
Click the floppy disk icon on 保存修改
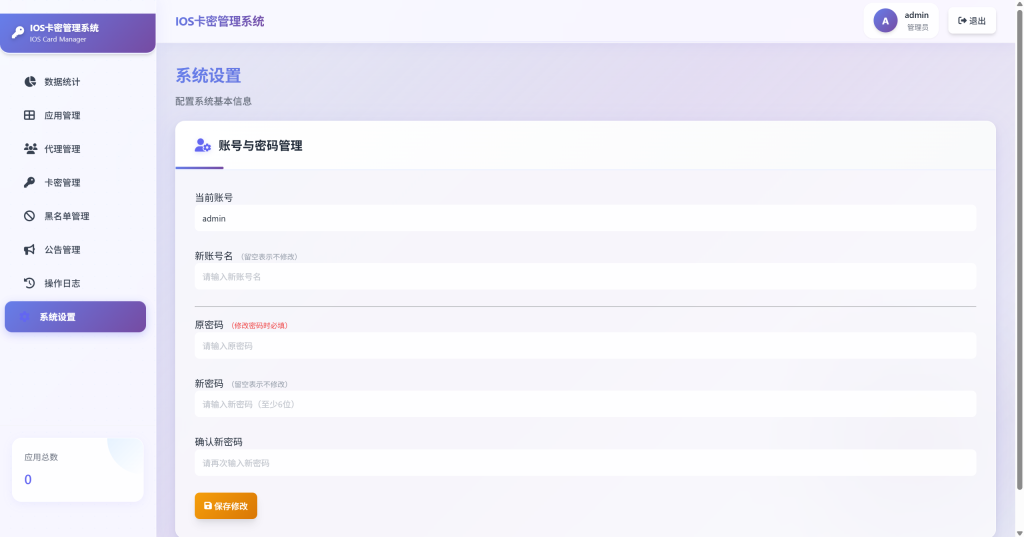click(x=208, y=506)
